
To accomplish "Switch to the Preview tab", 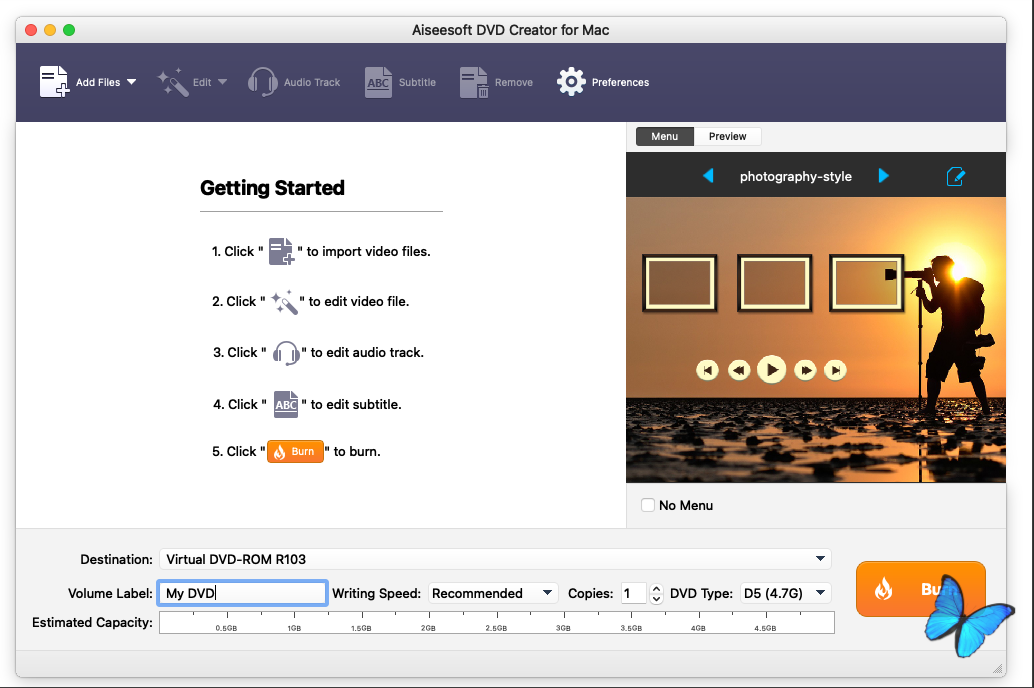I will 727,136.
